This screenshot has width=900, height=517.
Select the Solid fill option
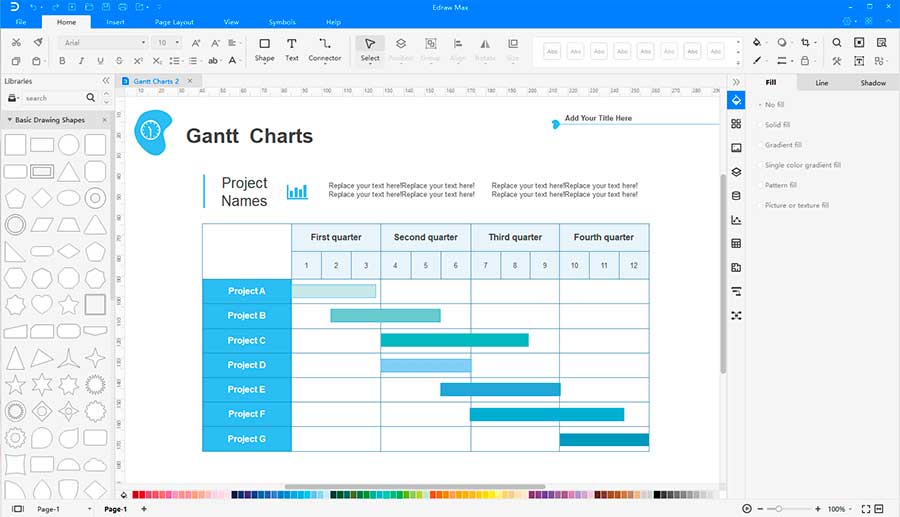pos(777,125)
